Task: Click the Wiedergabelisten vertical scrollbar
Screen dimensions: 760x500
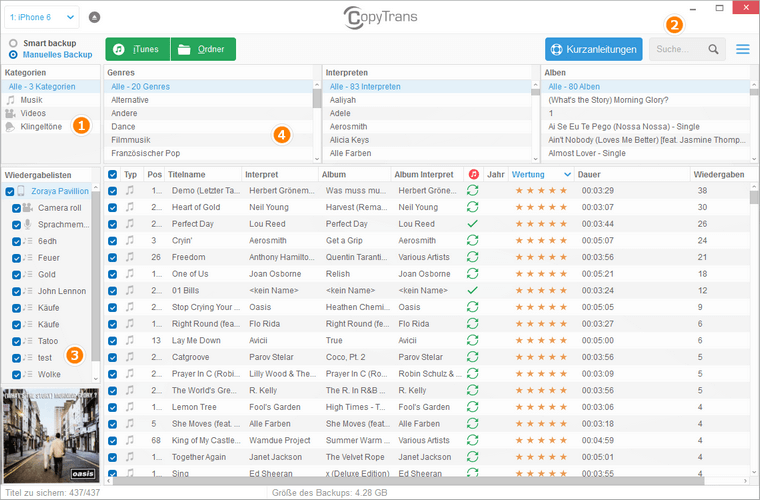Action: [x=95, y=276]
